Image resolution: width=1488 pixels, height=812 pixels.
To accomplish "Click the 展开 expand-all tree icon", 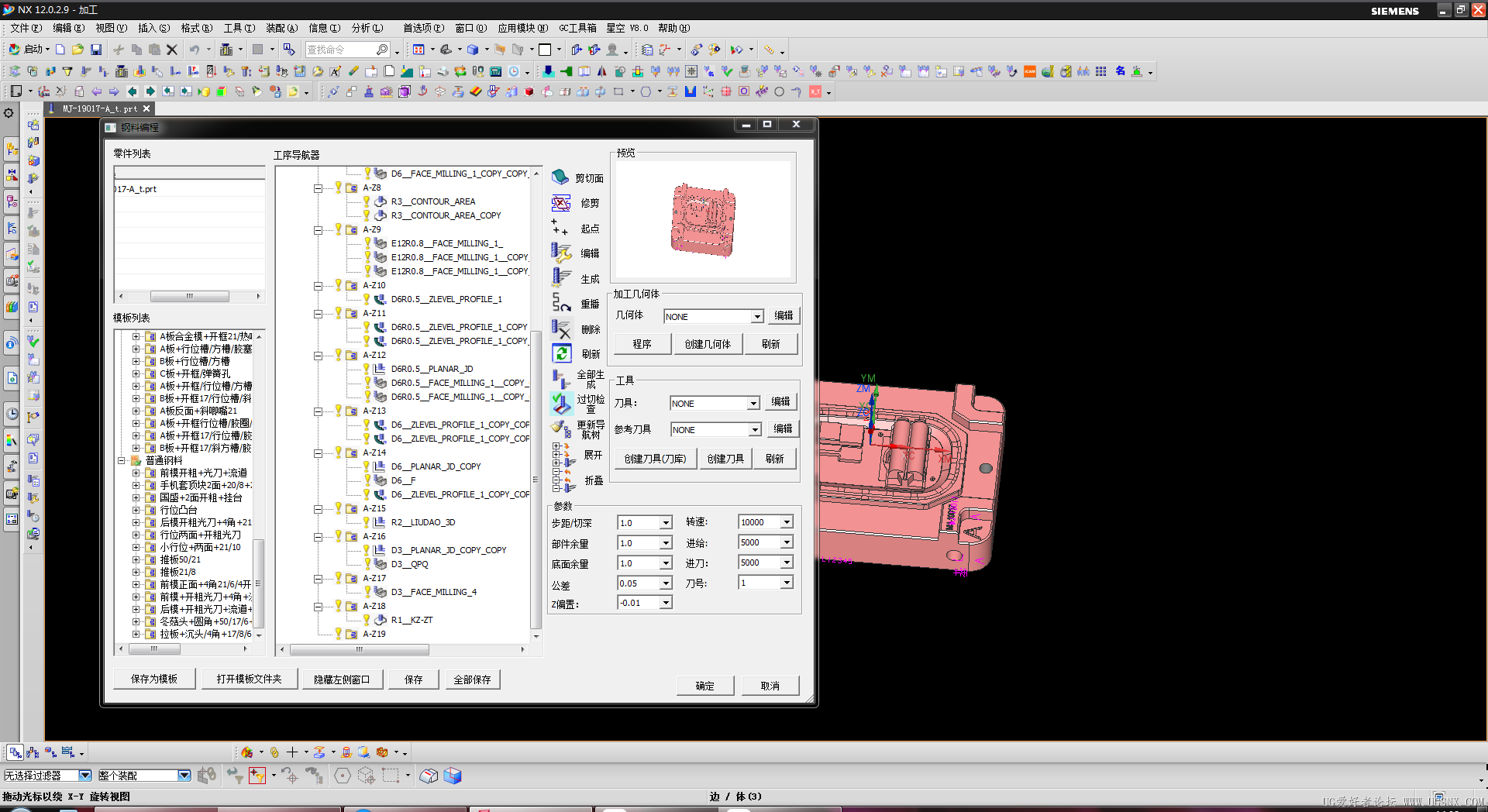I will pyautogui.click(x=563, y=455).
